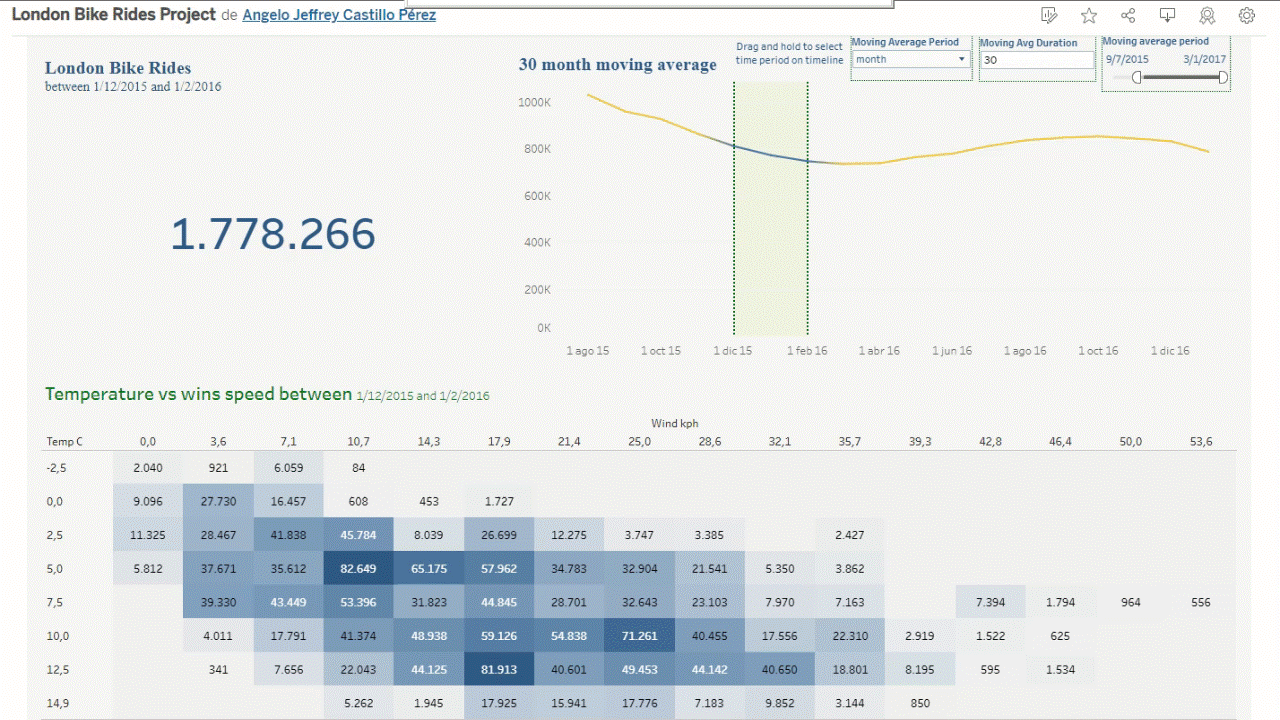Click the Moving Avg Duration input field
This screenshot has width=1280, height=720.
pyautogui.click(x=1036, y=60)
